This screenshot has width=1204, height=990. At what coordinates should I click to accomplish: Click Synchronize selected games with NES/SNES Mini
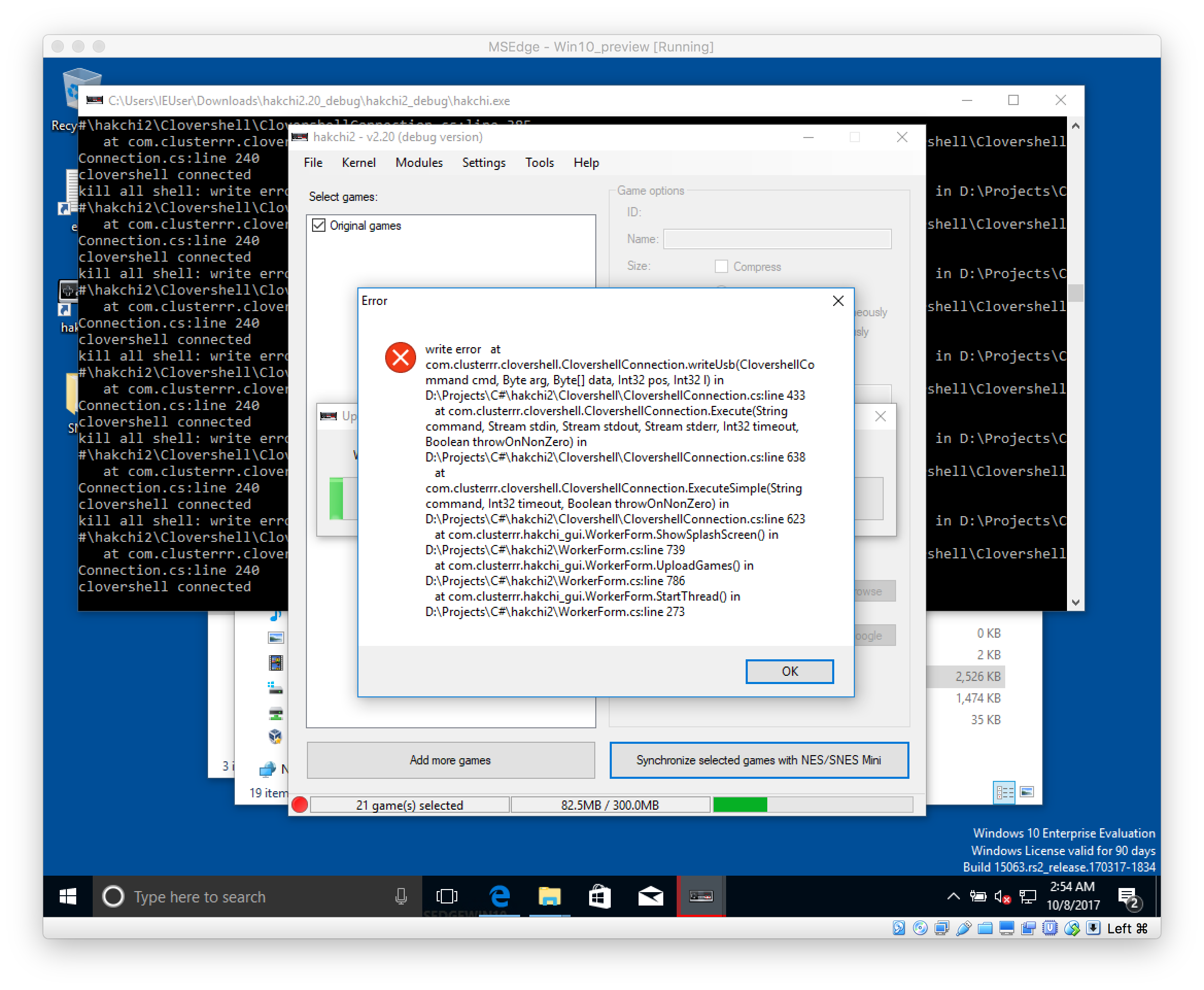[759, 760]
